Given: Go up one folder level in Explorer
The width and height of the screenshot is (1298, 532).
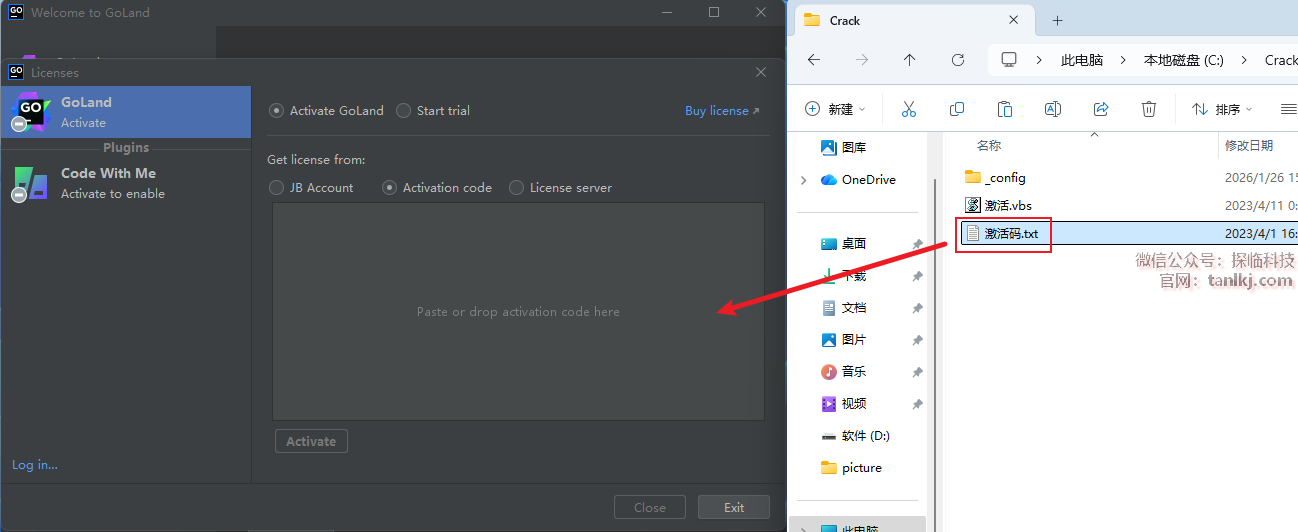Looking at the screenshot, I should pos(909,60).
